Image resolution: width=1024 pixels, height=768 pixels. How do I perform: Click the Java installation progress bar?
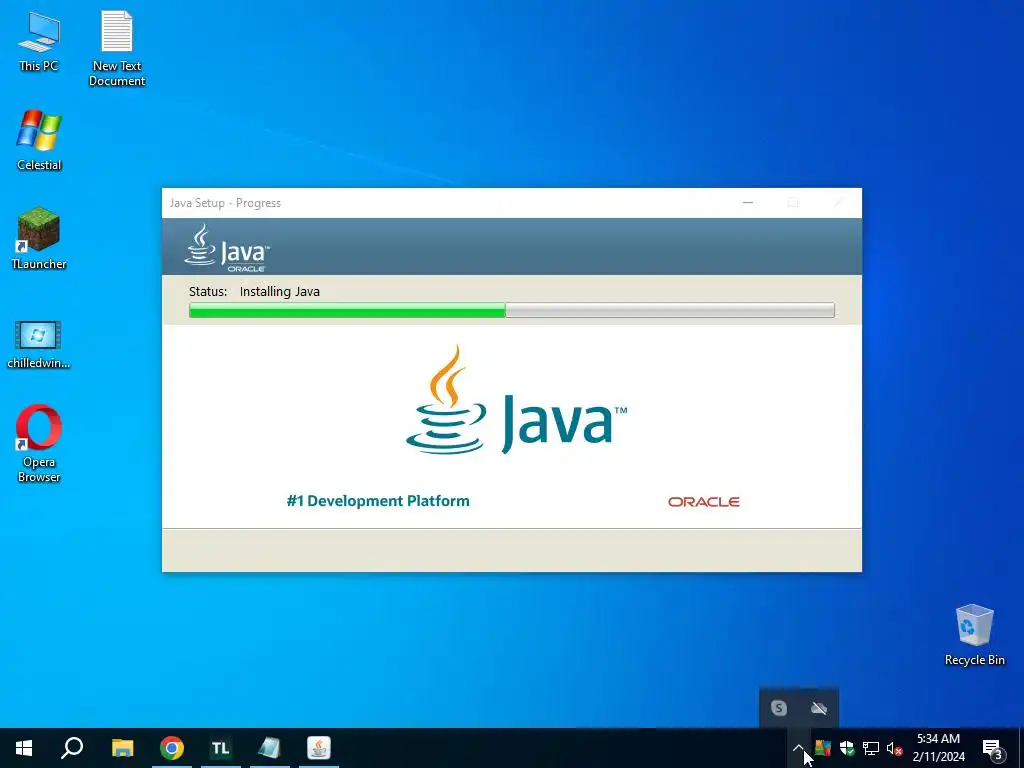pos(511,310)
